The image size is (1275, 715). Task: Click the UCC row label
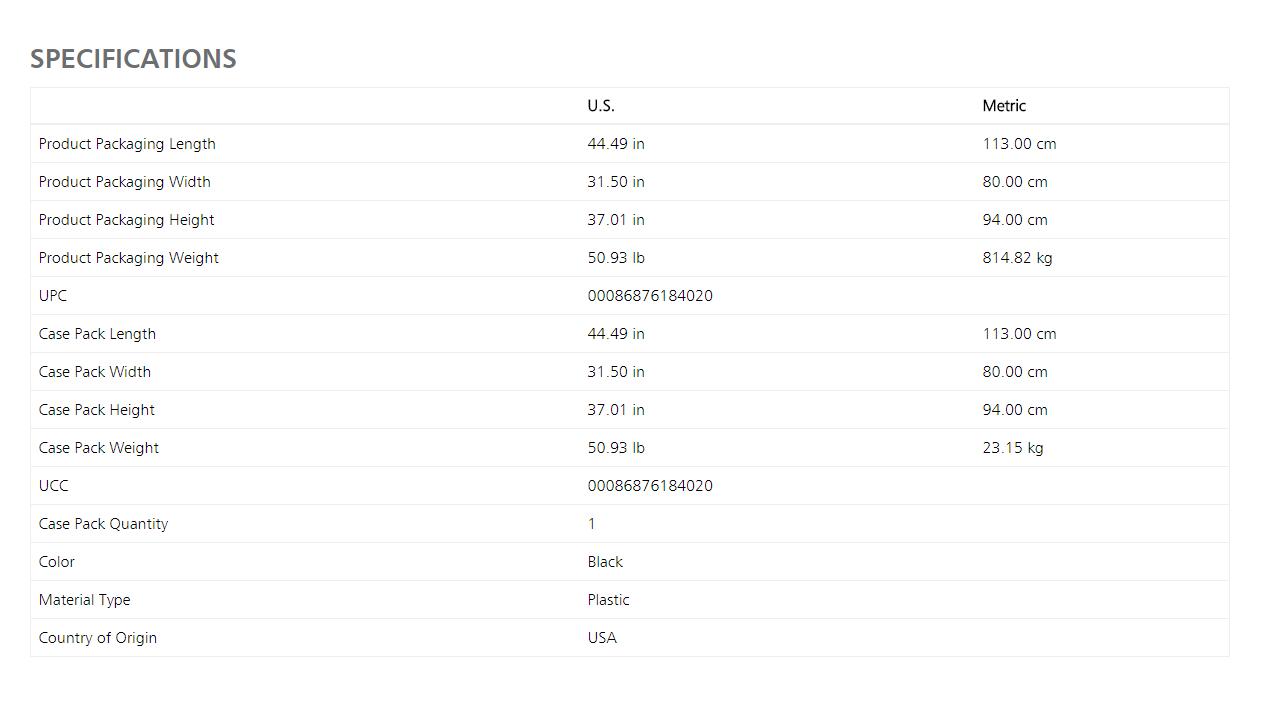coord(54,486)
